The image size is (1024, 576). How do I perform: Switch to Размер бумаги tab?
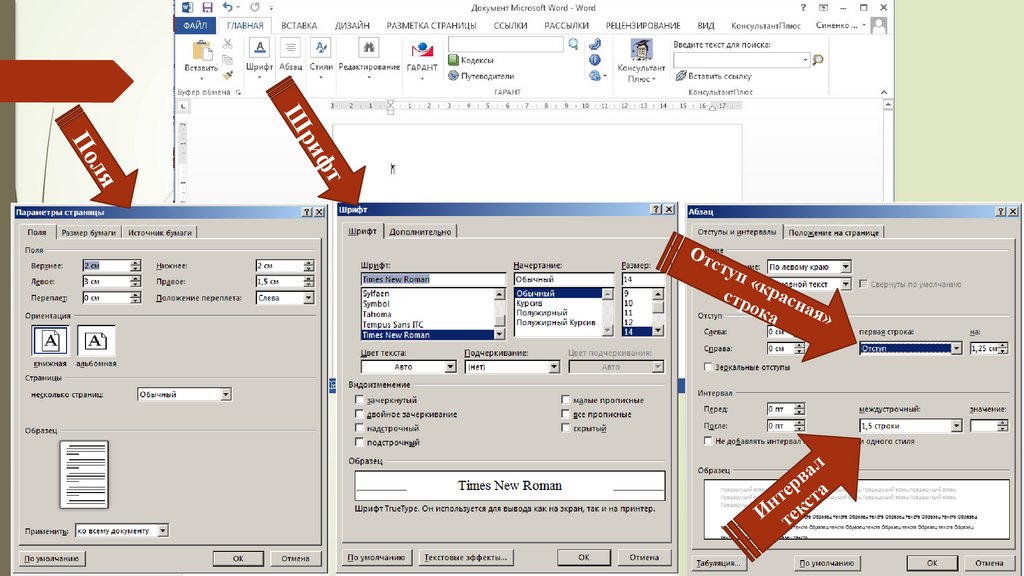tap(89, 232)
